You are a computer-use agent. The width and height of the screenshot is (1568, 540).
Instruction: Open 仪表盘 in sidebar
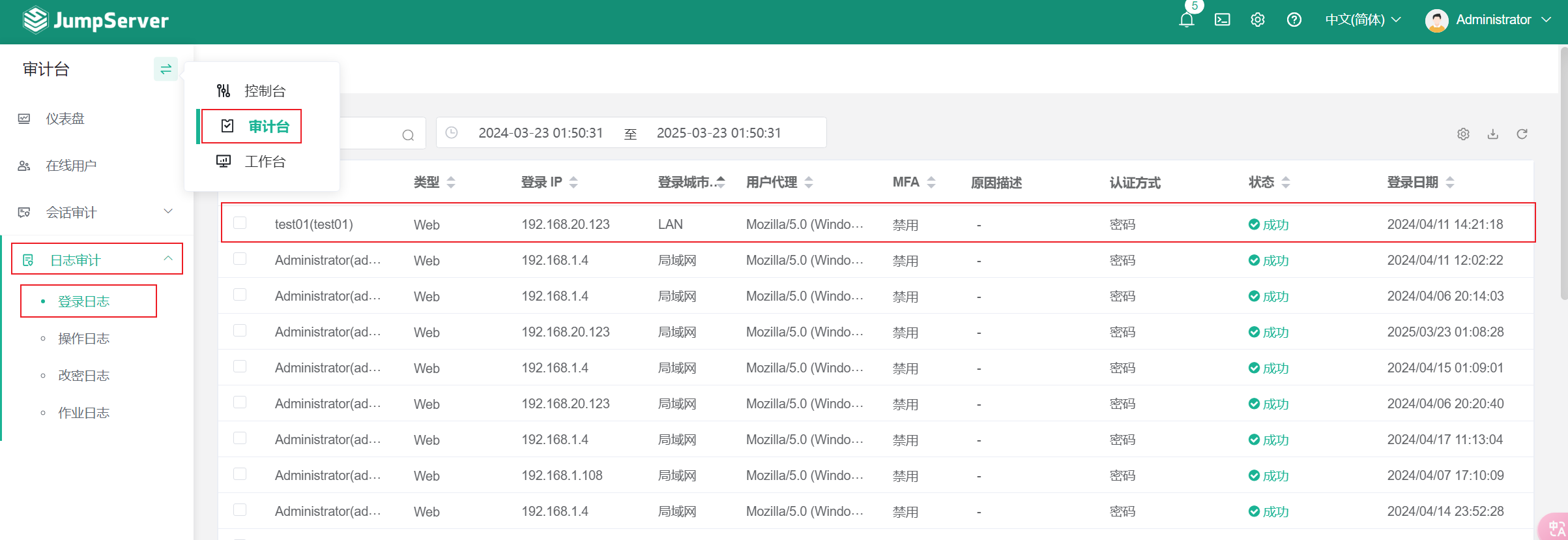65,119
